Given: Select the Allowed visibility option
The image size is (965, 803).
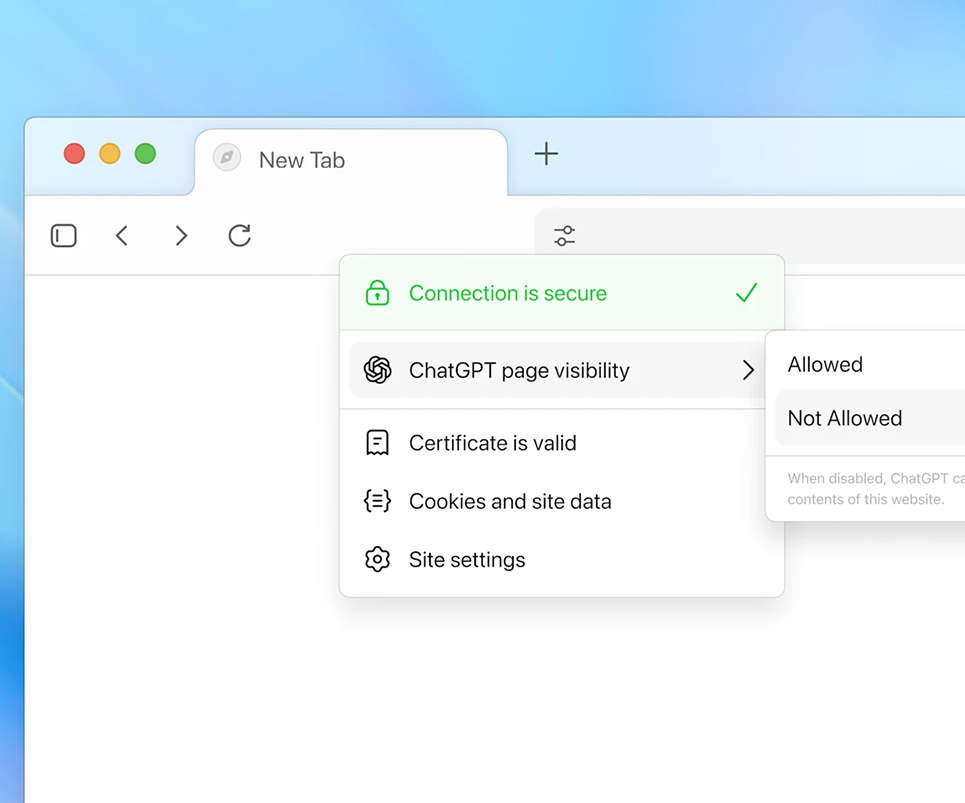Looking at the screenshot, I should pyautogui.click(x=825, y=365).
